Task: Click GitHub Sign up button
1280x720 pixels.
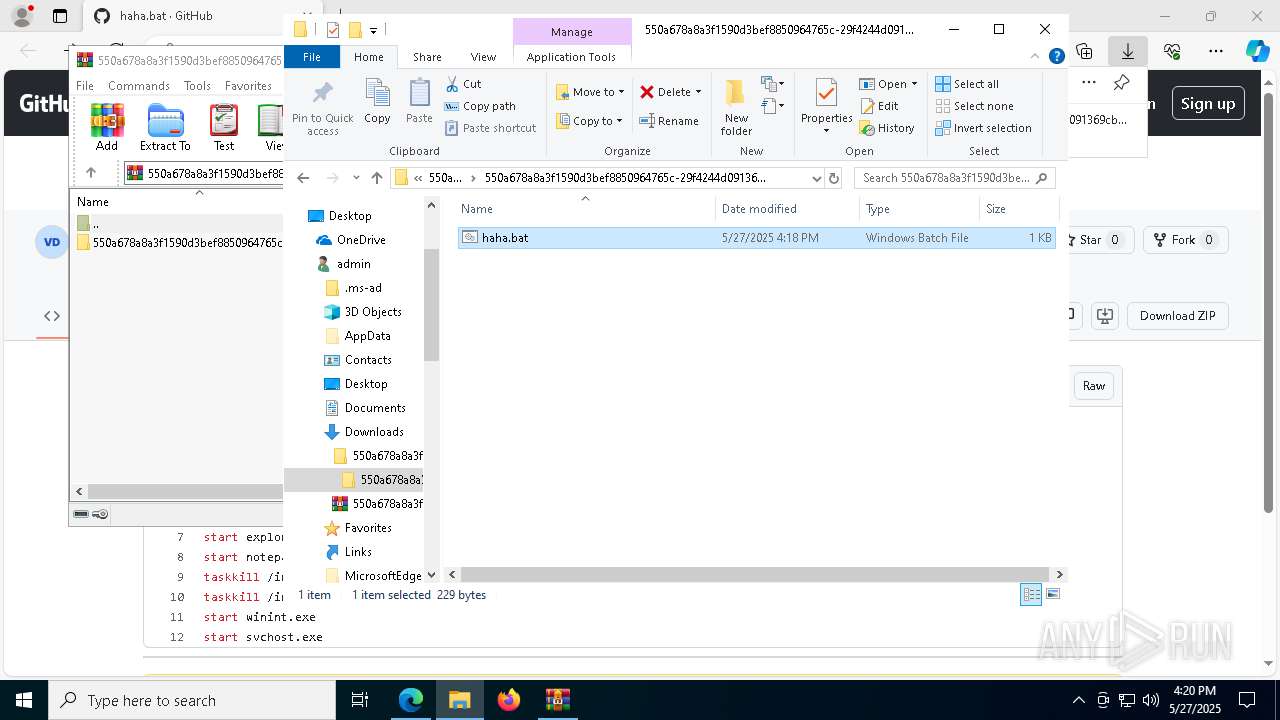Action: click(x=1207, y=103)
